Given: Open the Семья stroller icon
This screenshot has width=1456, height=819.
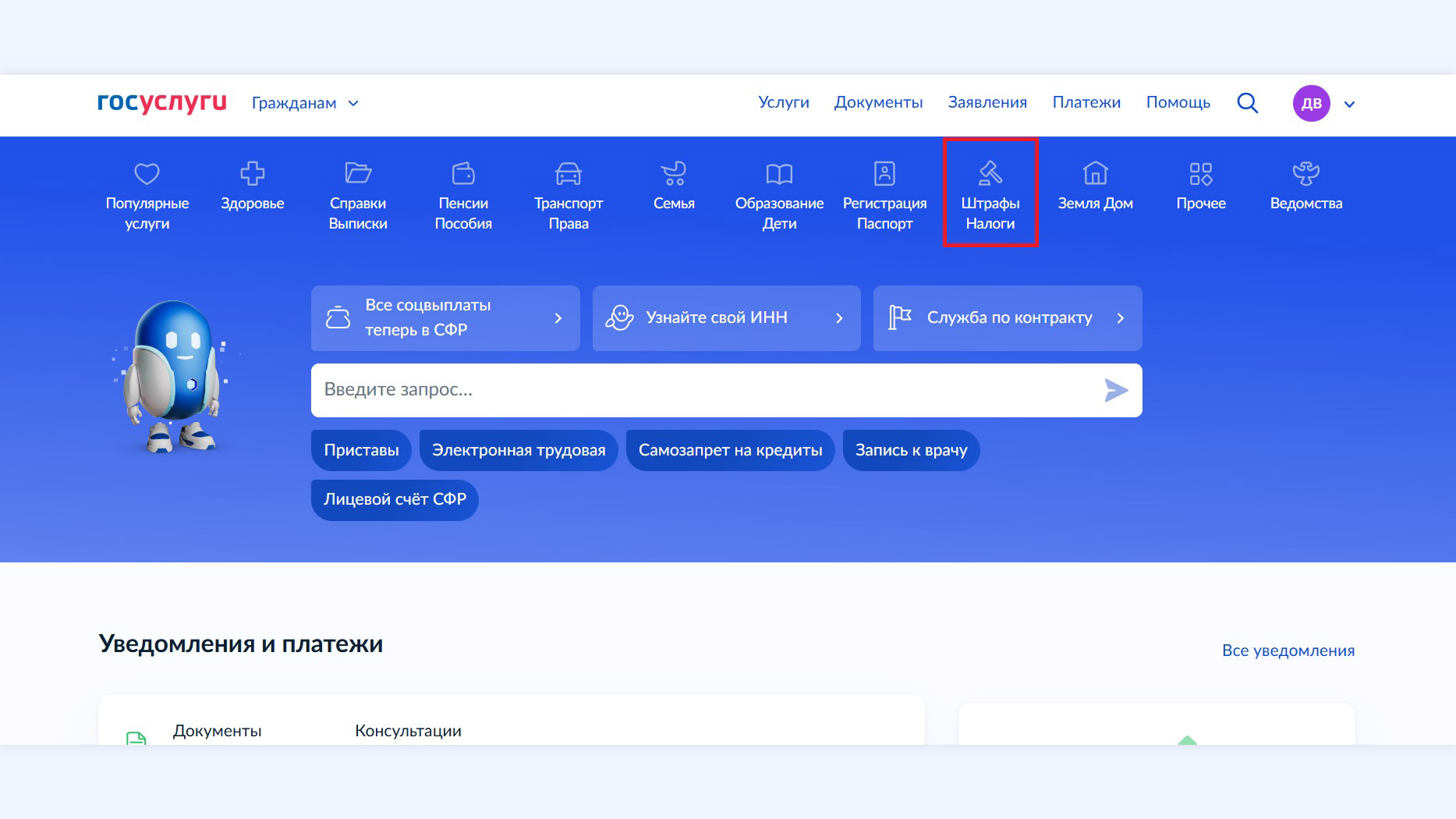Looking at the screenshot, I should (673, 174).
